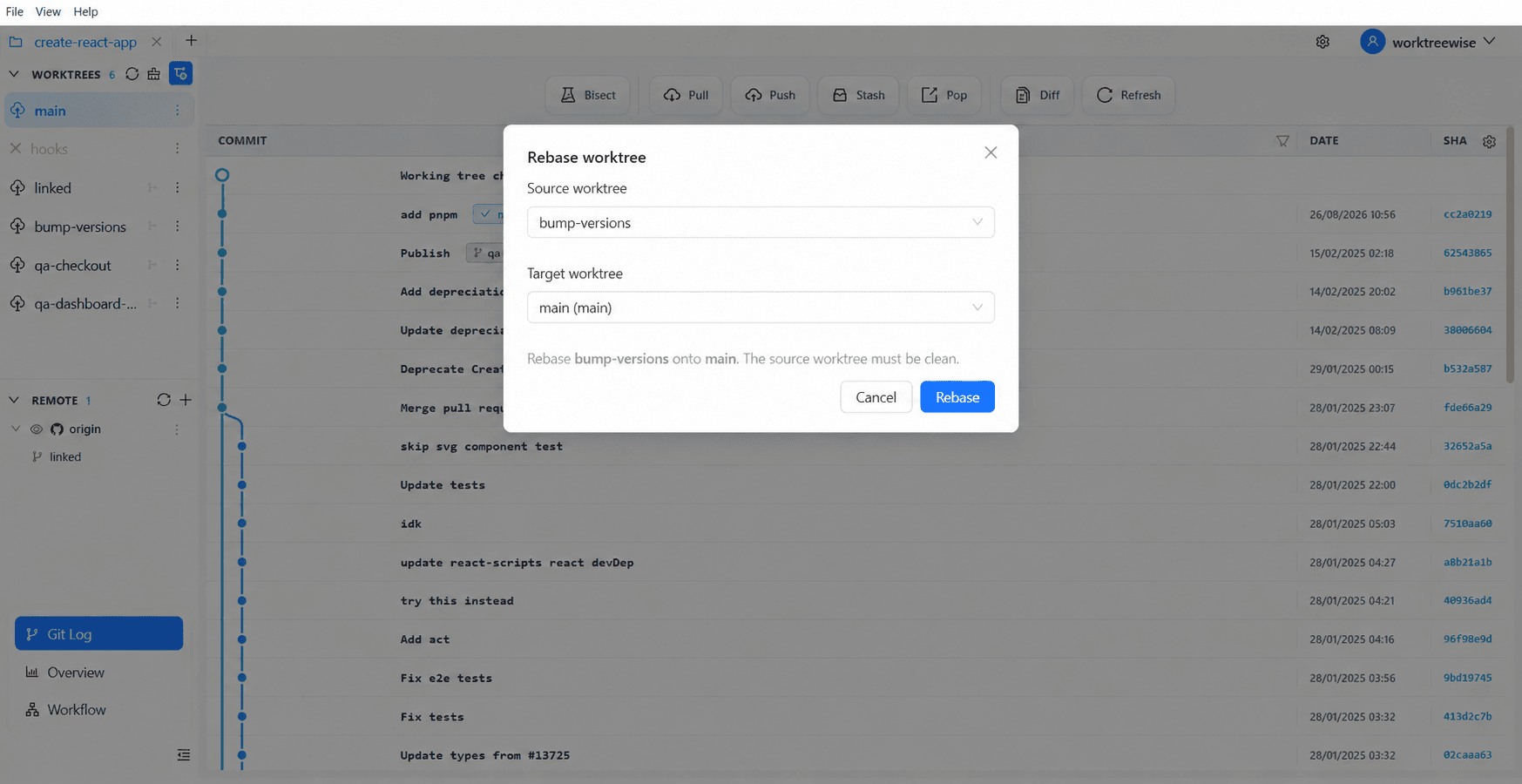Add a new remote with plus icon

[x=186, y=400]
